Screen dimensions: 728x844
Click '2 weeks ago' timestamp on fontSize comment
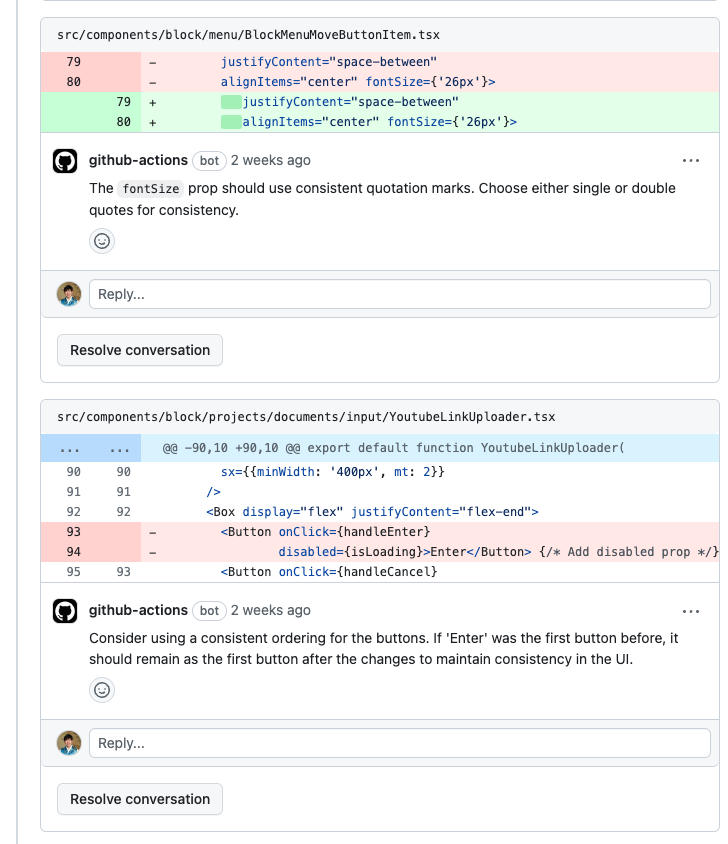tap(270, 160)
